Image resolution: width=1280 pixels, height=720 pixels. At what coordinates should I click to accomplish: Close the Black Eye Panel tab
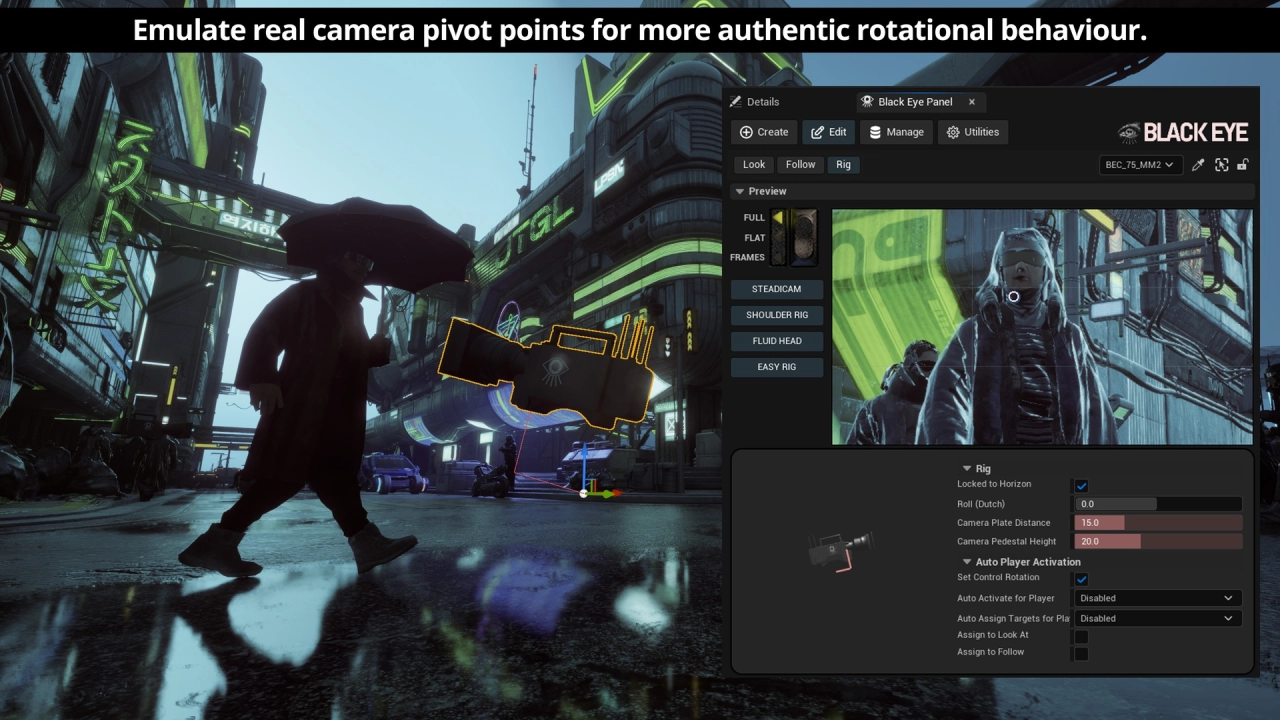(x=971, y=102)
